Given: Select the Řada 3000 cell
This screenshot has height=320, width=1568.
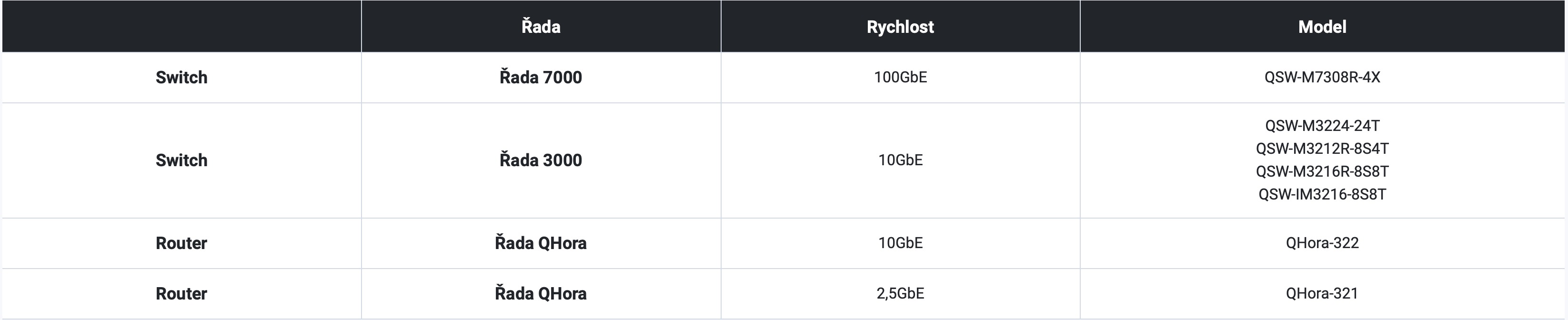Looking at the screenshot, I should point(541,160).
